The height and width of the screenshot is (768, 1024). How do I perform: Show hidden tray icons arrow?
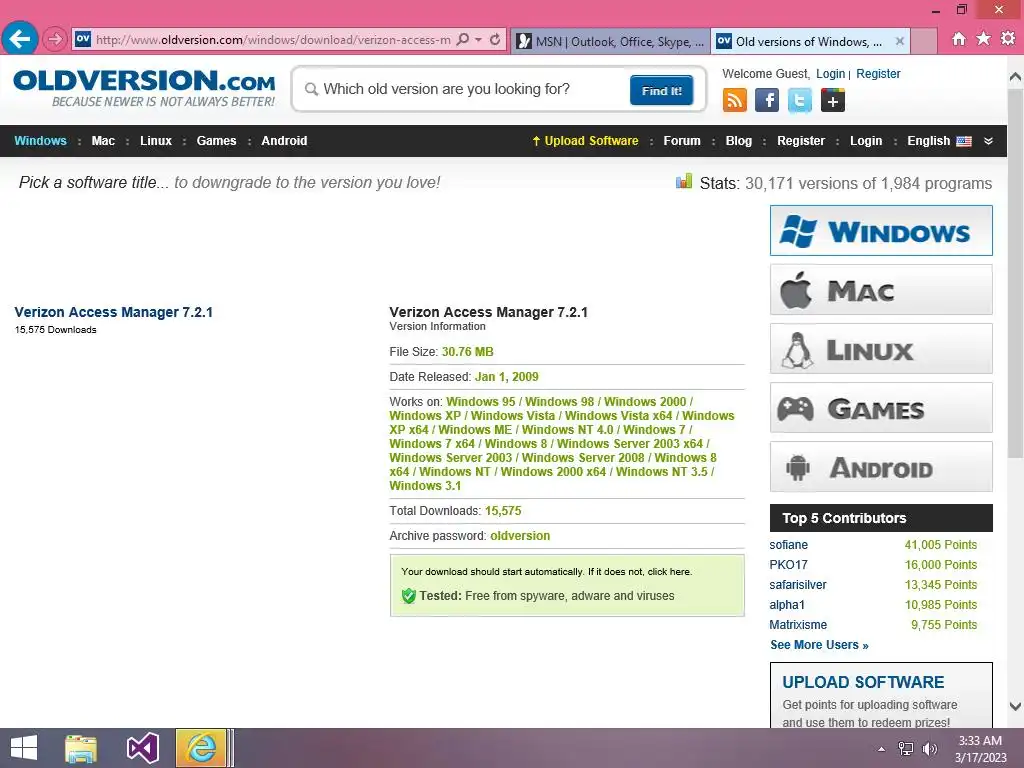[881, 749]
